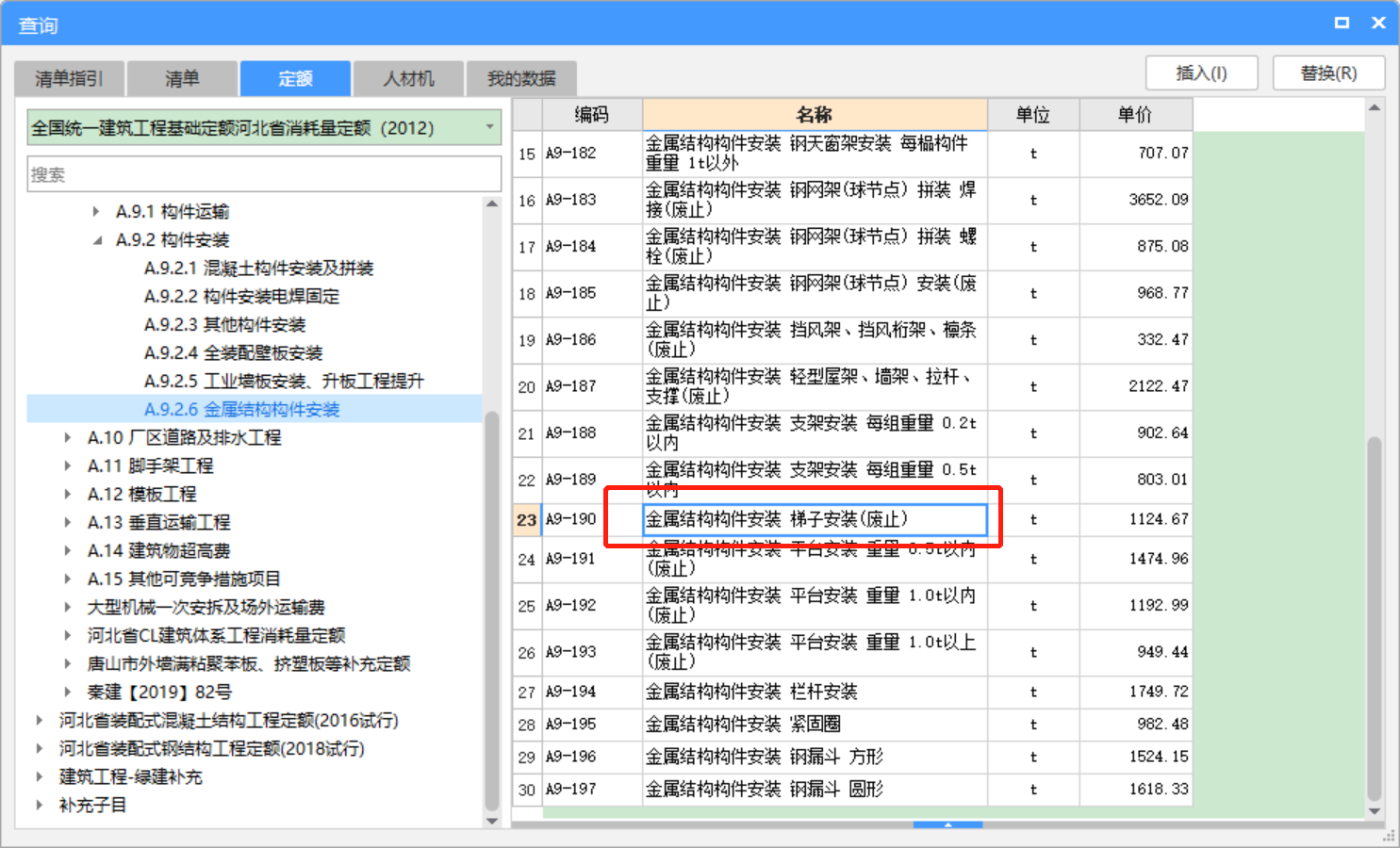This screenshot has height=848, width=1400.
Task: Expand the A.15 其他可竞争措施项目 node
Action: coord(68,579)
